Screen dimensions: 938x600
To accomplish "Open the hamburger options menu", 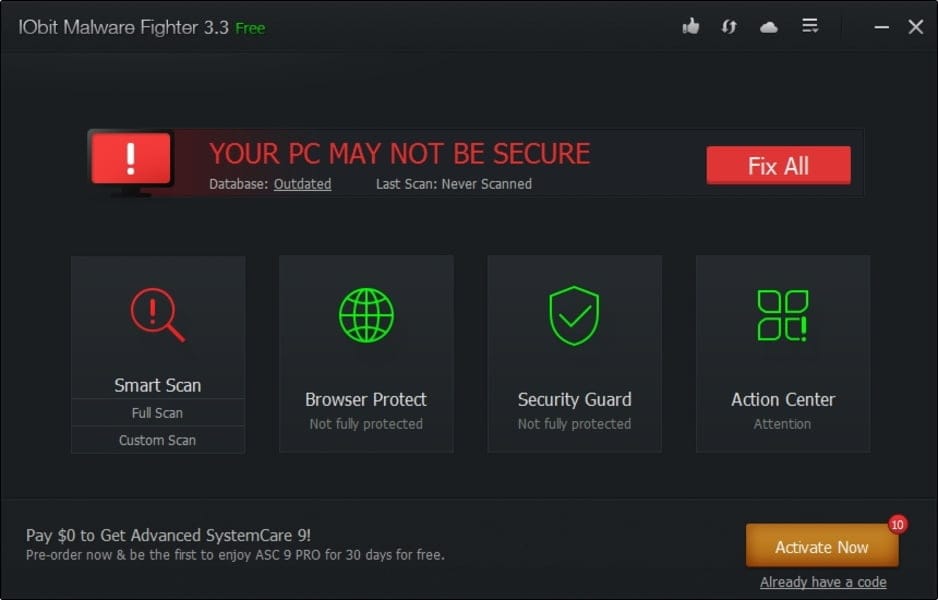I will pyautogui.click(x=810, y=26).
